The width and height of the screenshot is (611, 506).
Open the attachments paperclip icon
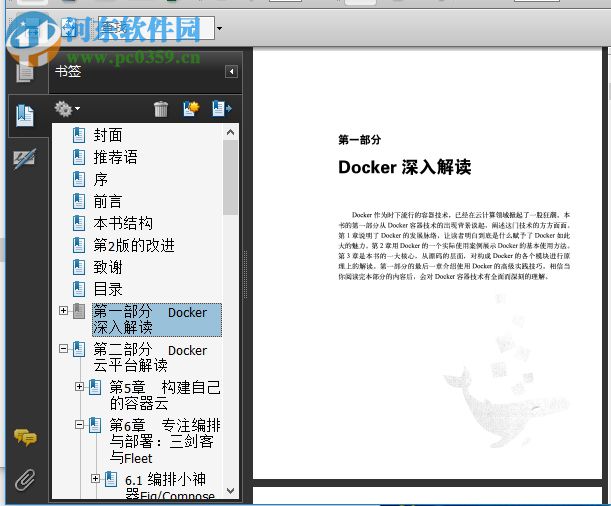click(25, 479)
